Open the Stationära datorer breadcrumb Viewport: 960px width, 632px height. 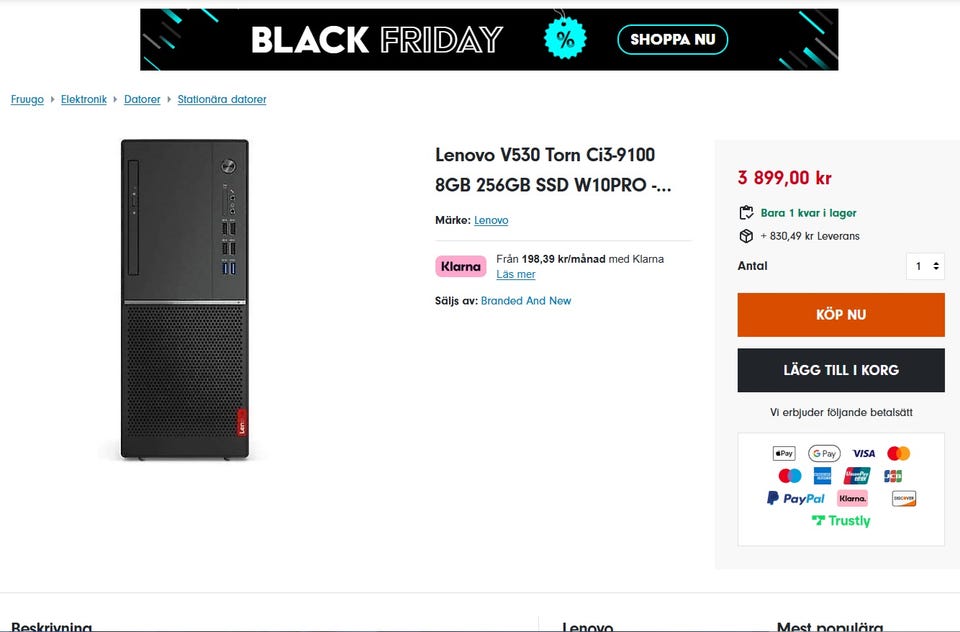[222, 100]
